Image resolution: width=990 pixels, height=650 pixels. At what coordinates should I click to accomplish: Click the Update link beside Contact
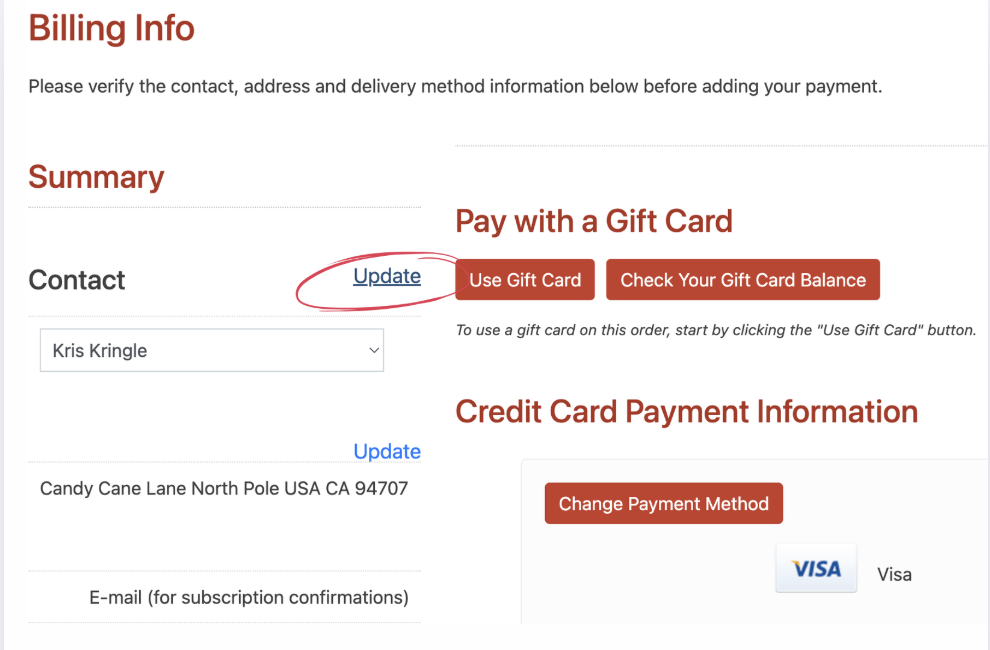[x=387, y=276]
